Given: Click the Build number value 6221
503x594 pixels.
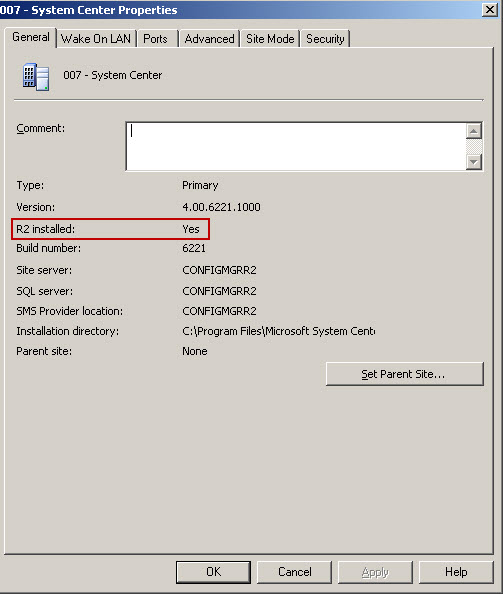Looking at the screenshot, I should [194, 248].
